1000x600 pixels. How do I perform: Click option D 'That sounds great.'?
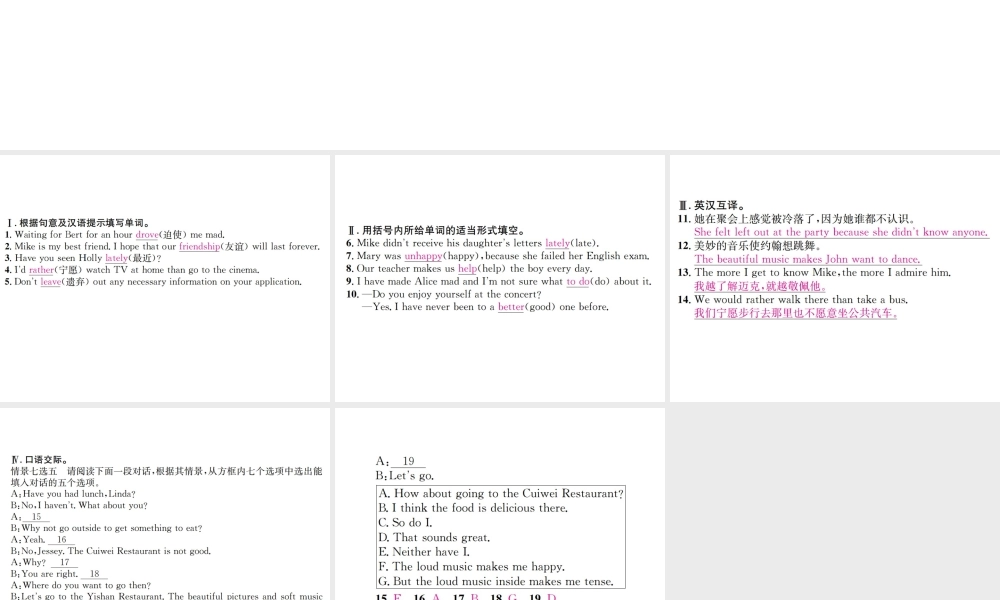434,538
